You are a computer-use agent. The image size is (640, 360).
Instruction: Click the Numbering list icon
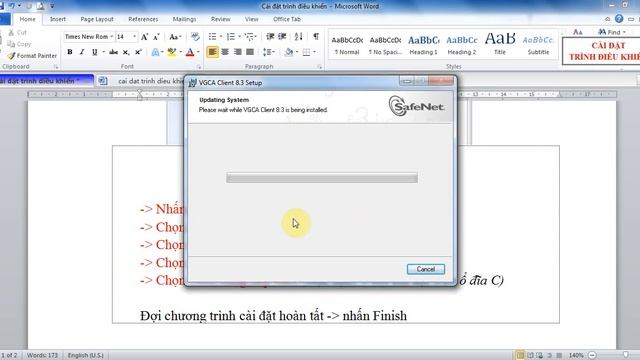click(x=231, y=37)
